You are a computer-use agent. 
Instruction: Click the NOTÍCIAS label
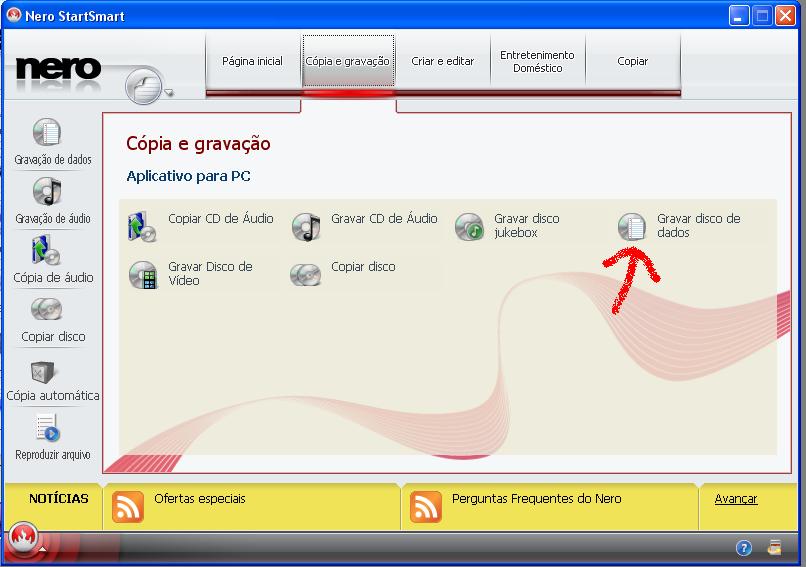tap(59, 499)
